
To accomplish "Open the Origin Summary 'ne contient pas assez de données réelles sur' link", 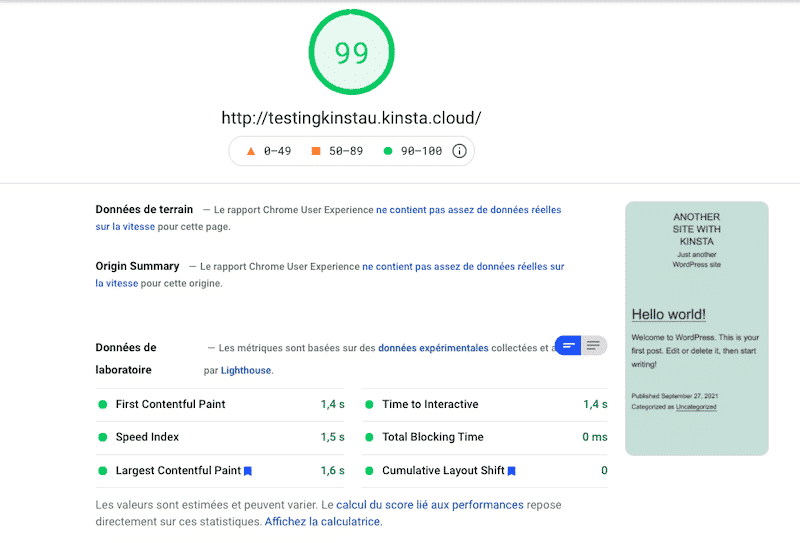I will point(463,266).
